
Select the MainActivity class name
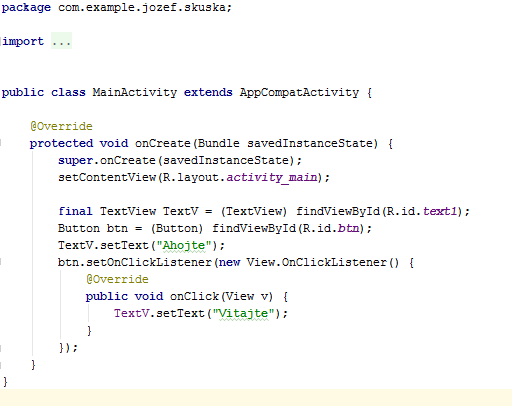(x=135, y=92)
